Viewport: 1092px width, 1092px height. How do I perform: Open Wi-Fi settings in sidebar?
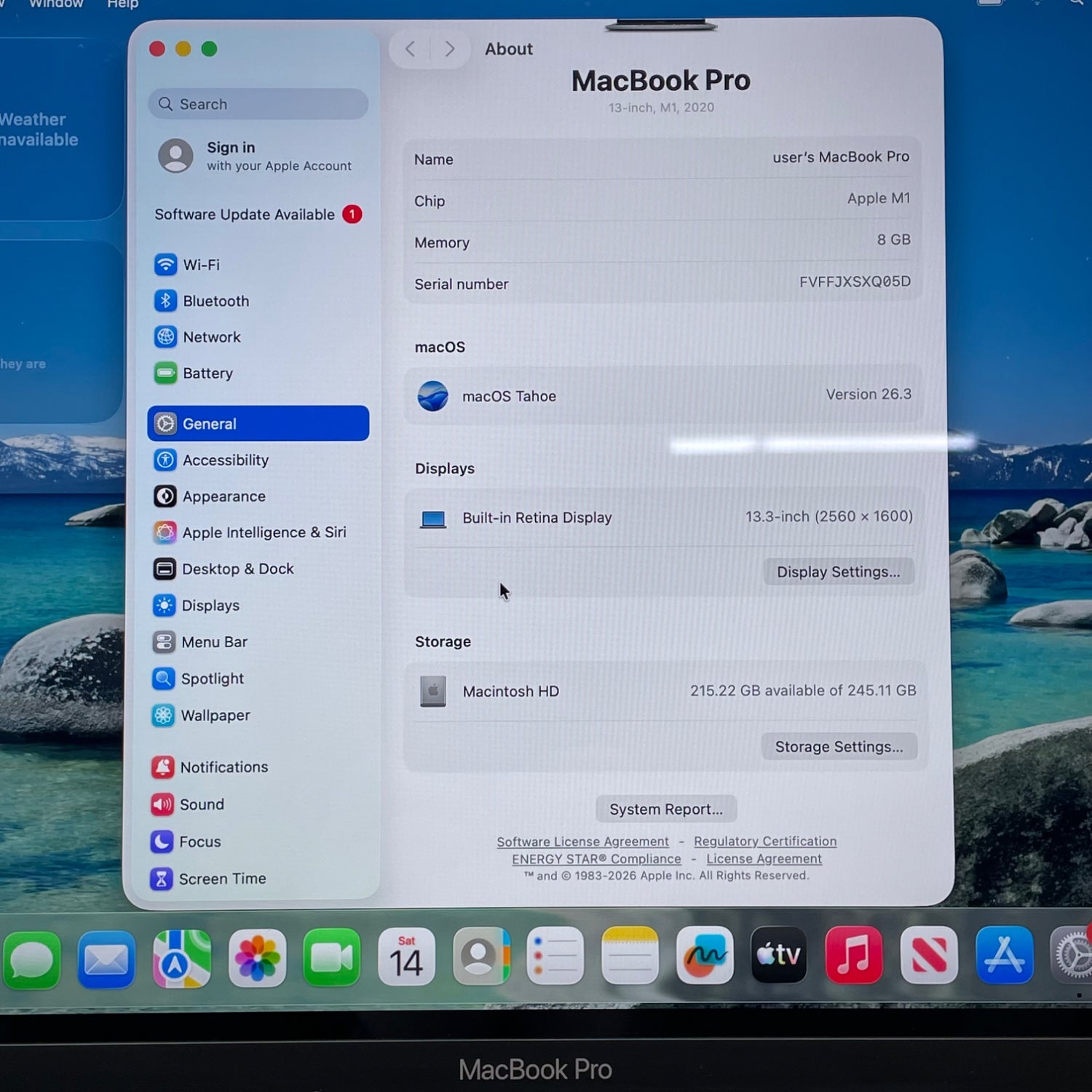point(200,265)
